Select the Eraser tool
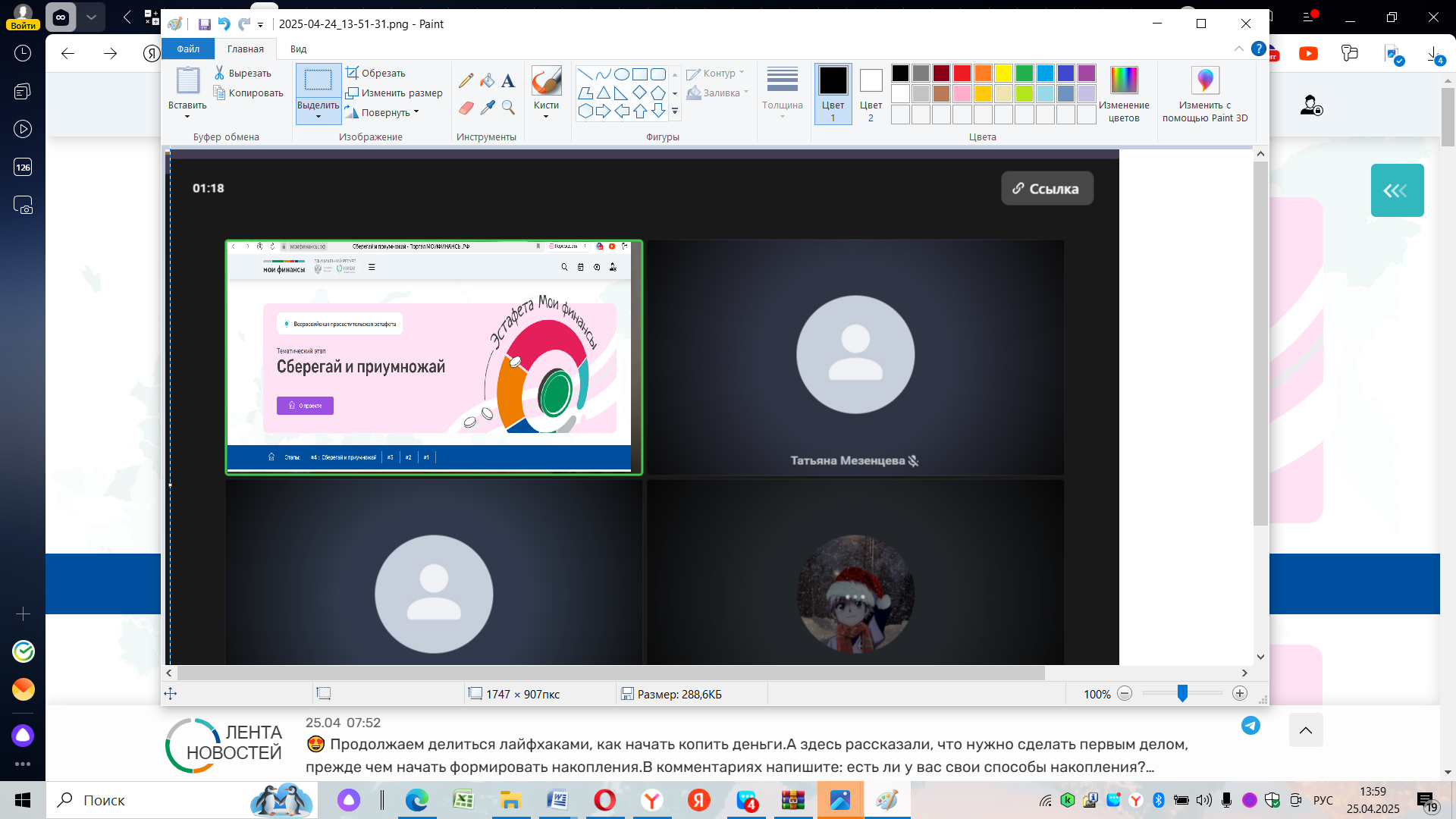The width and height of the screenshot is (1456, 819). (x=466, y=108)
